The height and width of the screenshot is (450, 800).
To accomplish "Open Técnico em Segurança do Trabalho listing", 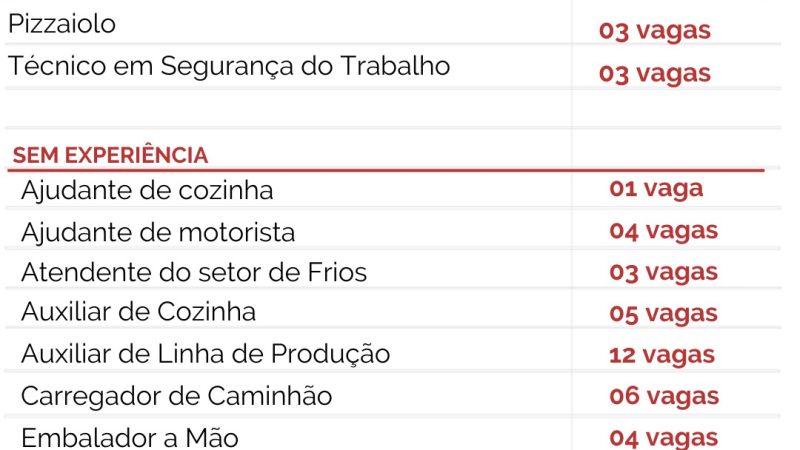I will (229, 67).
